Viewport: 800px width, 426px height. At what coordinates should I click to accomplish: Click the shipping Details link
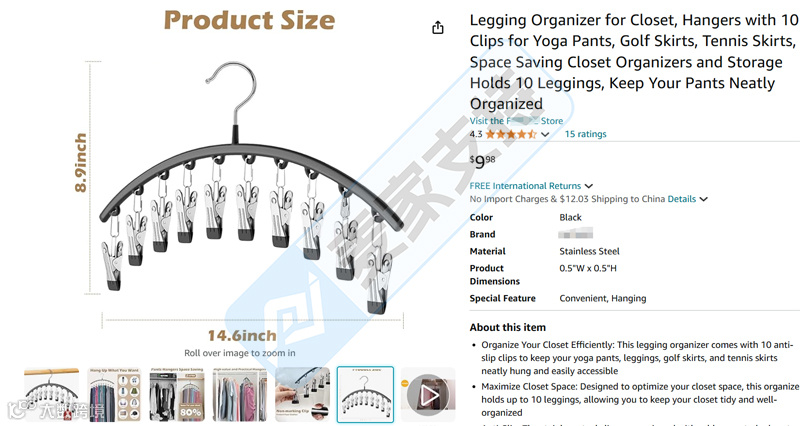click(x=682, y=199)
